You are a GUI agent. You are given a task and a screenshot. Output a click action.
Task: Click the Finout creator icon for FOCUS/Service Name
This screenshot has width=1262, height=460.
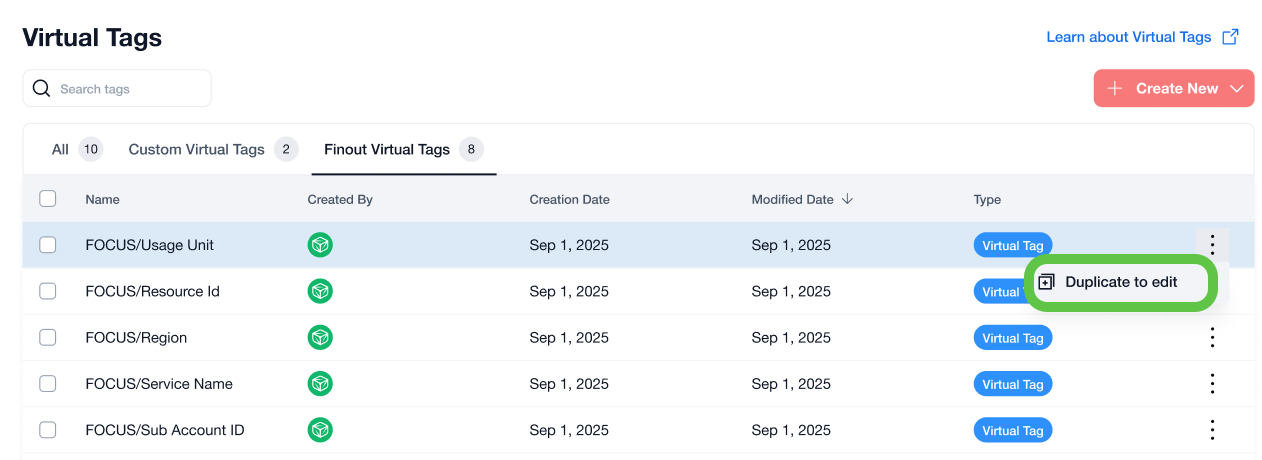320,384
